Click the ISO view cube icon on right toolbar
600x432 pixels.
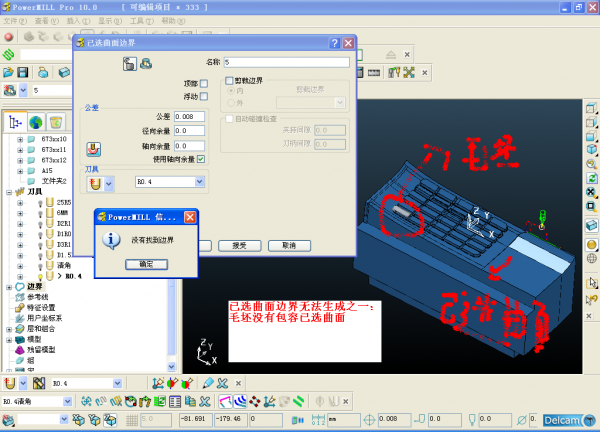click(x=592, y=148)
